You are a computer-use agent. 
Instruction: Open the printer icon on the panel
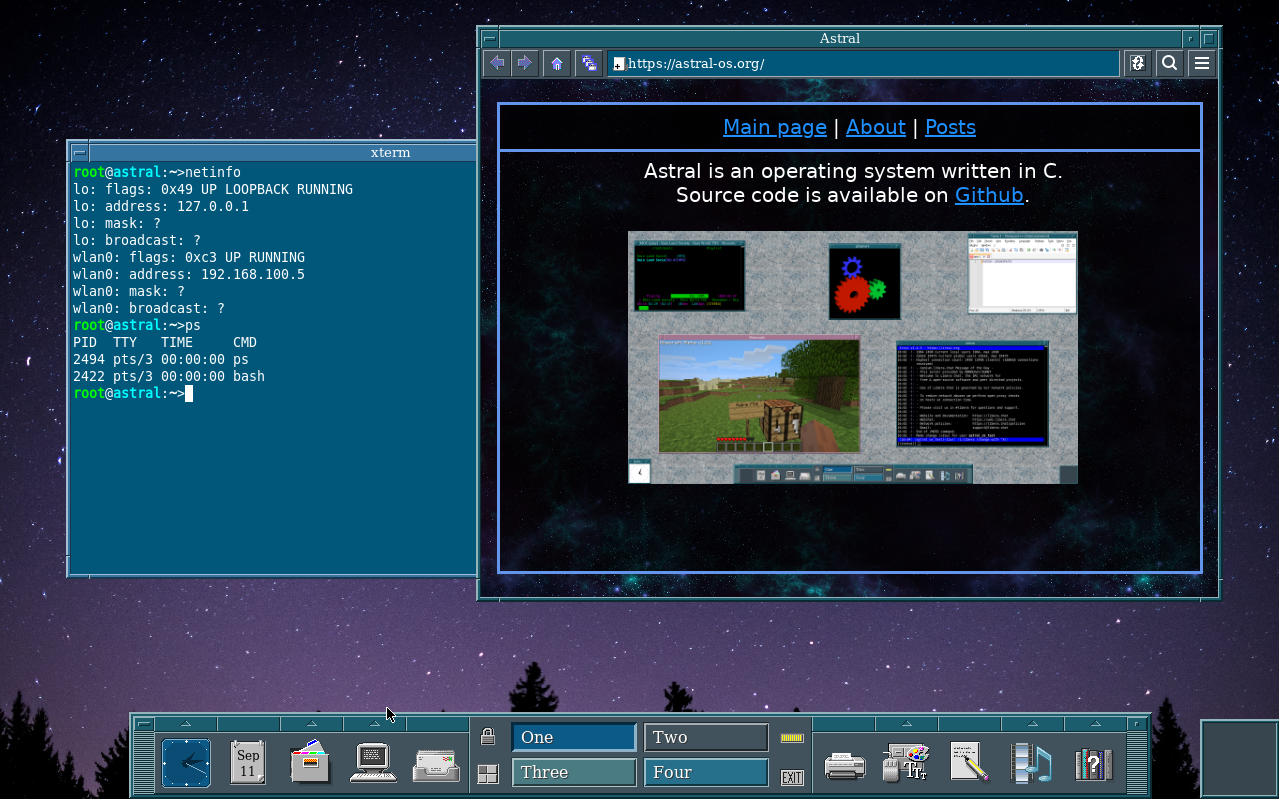(x=845, y=766)
